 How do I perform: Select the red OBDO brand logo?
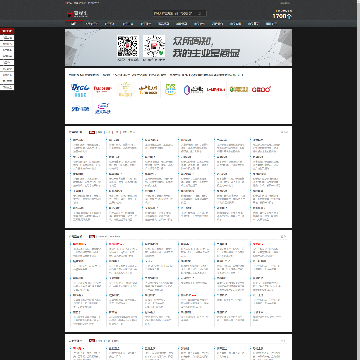pos(261,89)
